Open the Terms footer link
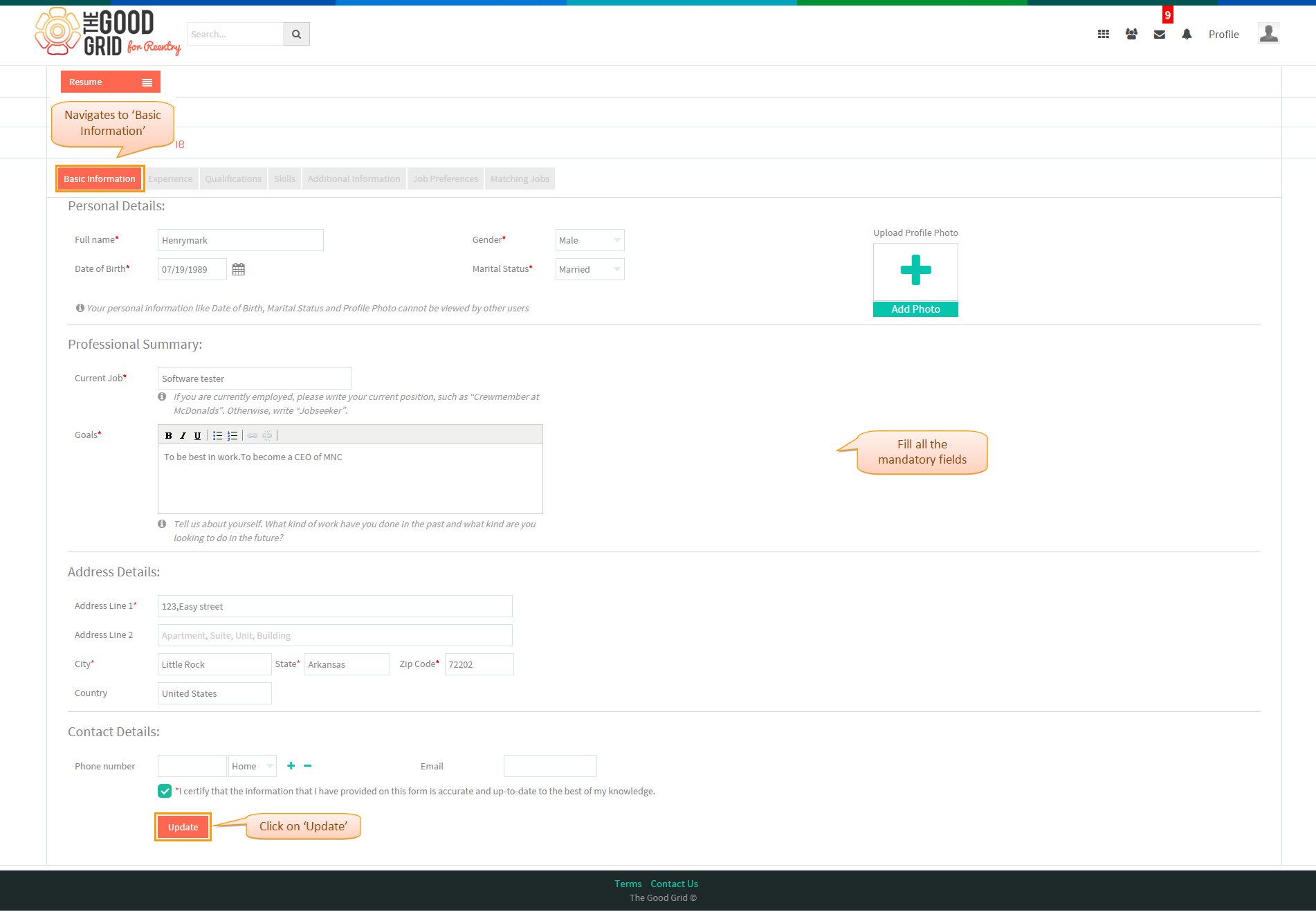Image resolution: width=1316 pixels, height=912 pixels. [628, 884]
